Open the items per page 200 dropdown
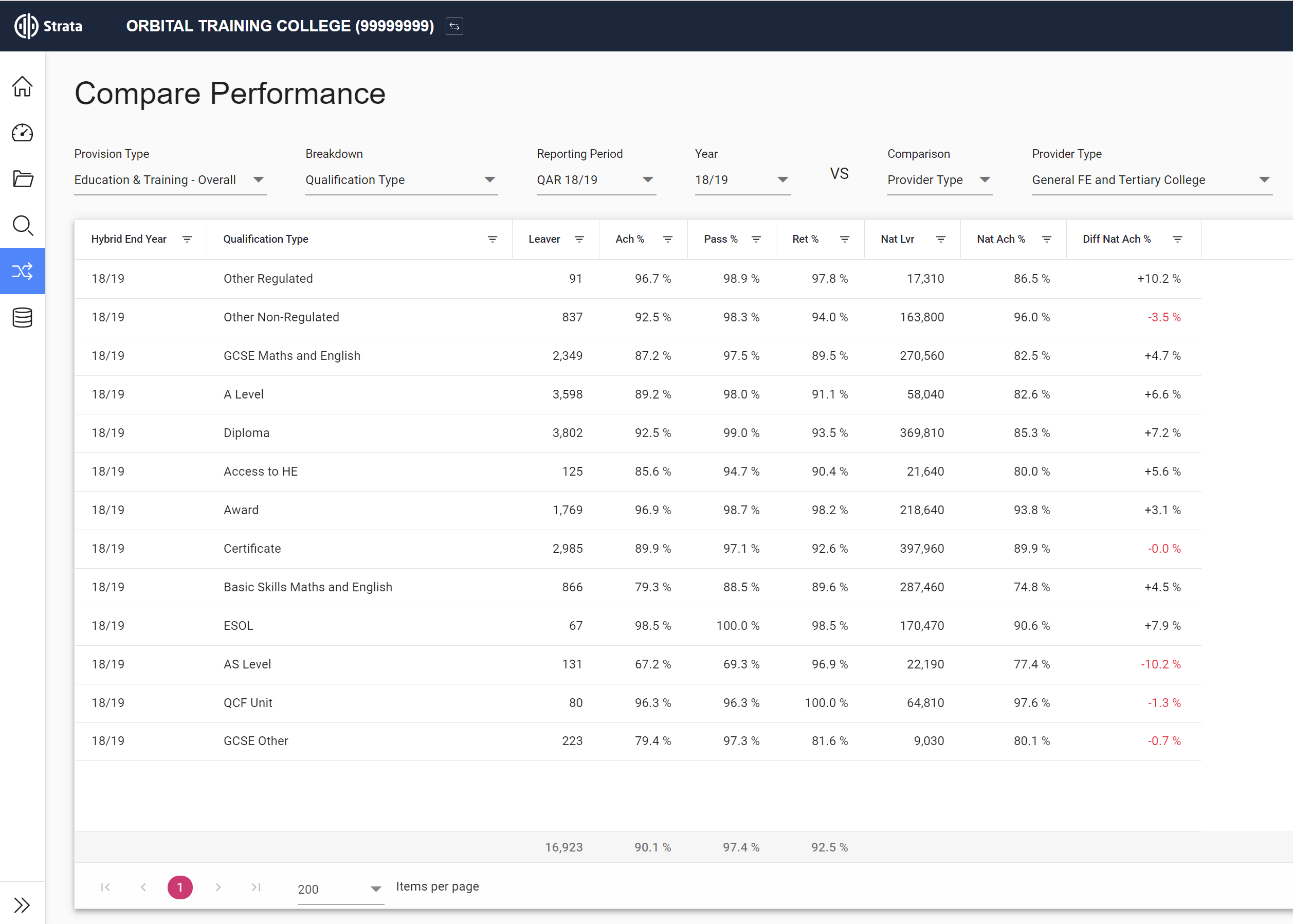The width and height of the screenshot is (1293, 924). click(x=340, y=889)
